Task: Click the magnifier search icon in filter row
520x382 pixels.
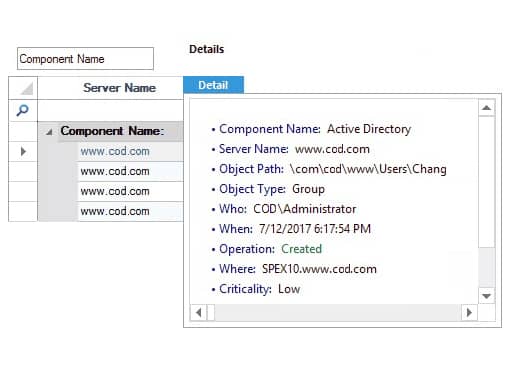Action: [23, 110]
